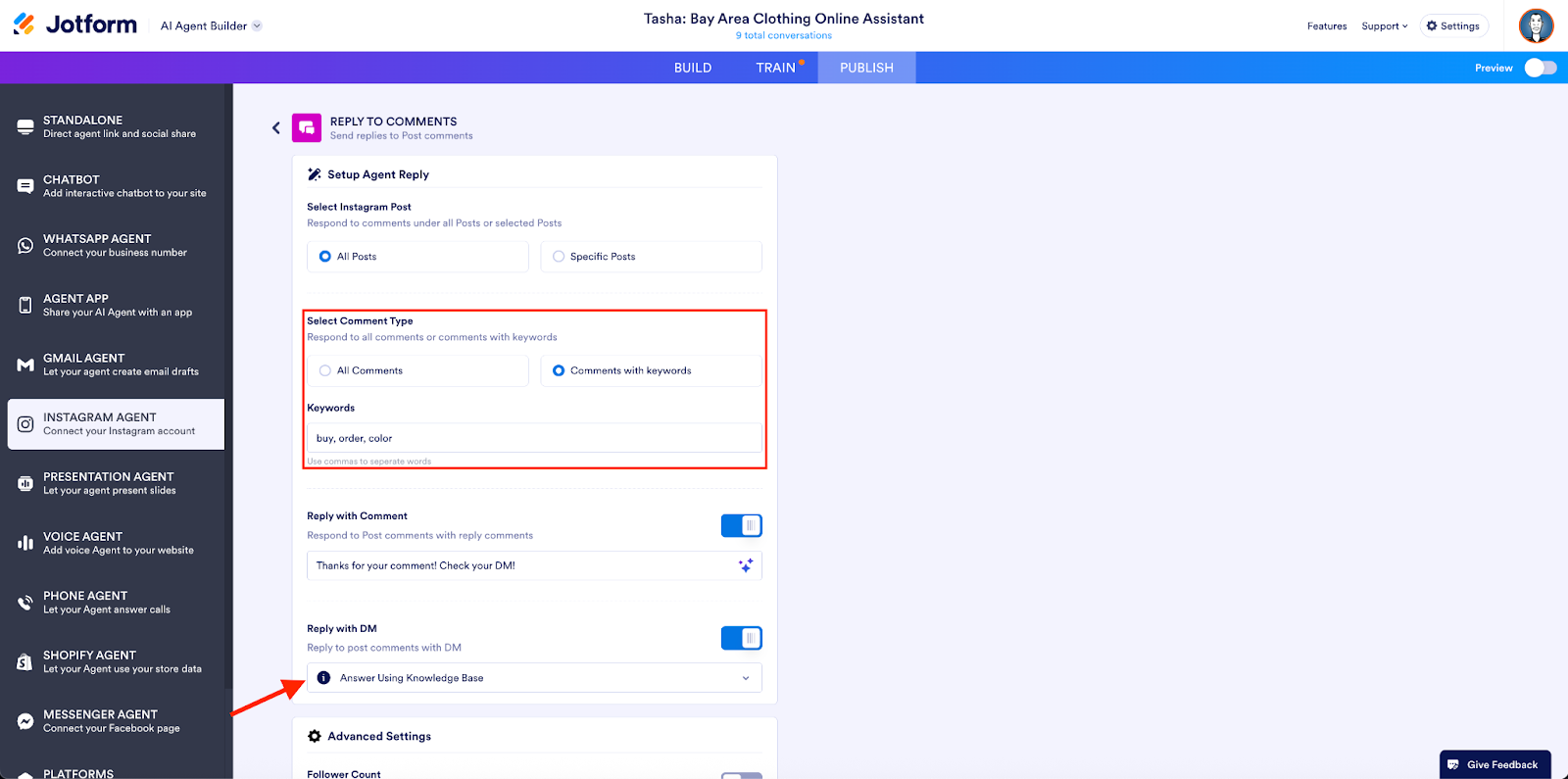Choose the All Comments radio option
1568x779 pixels.
click(325, 370)
